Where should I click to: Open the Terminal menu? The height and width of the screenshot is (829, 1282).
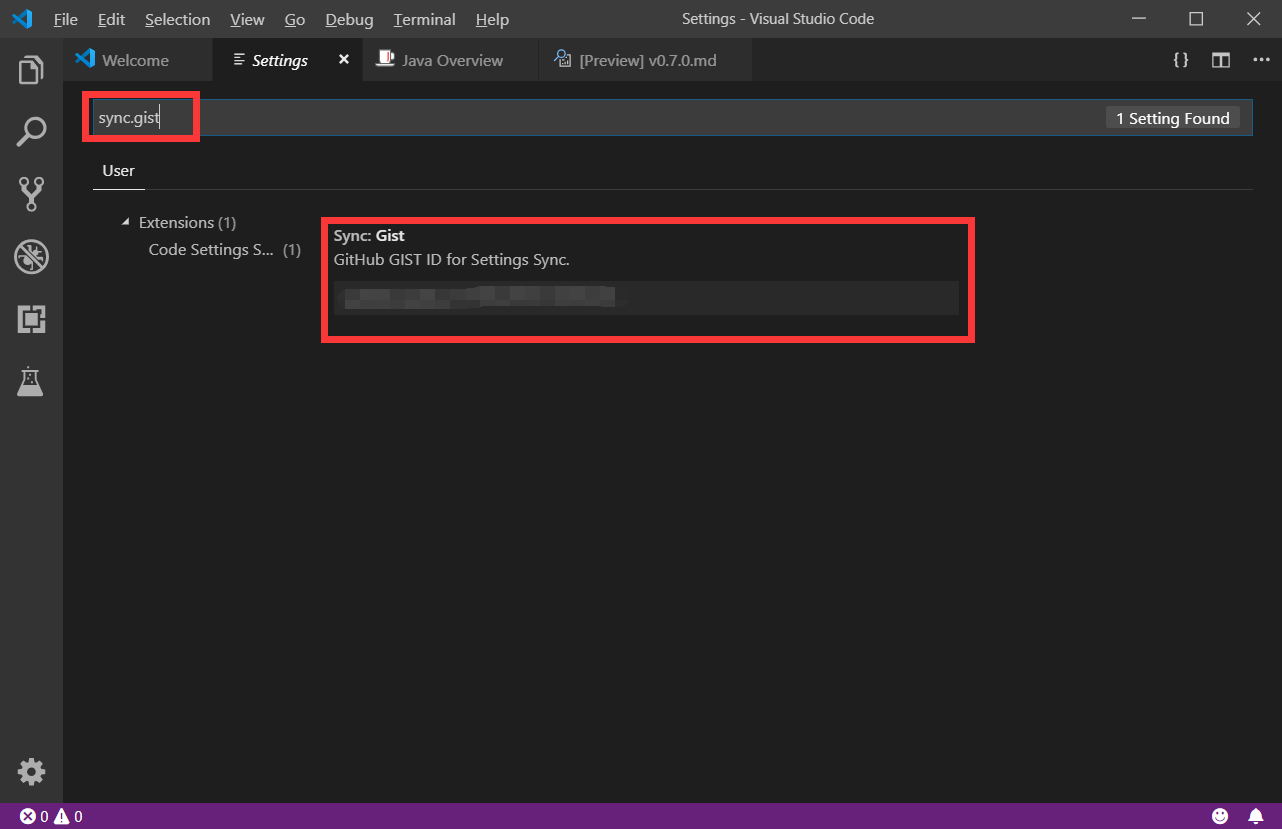(424, 19)
